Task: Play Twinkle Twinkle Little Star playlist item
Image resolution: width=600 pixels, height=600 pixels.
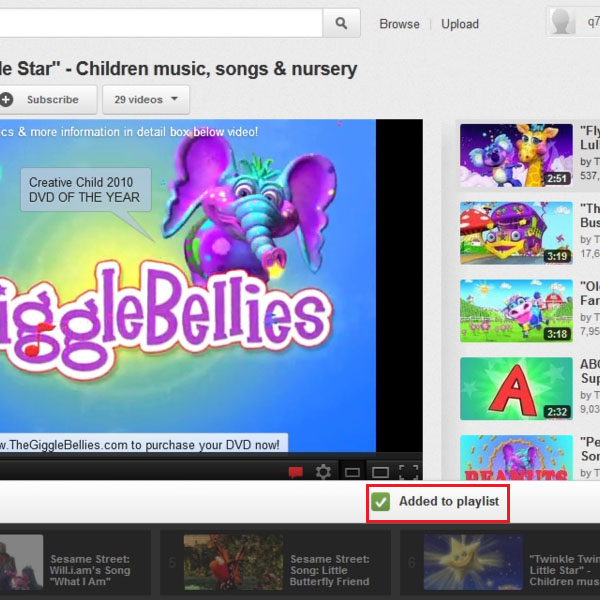Action: [501, 562]
